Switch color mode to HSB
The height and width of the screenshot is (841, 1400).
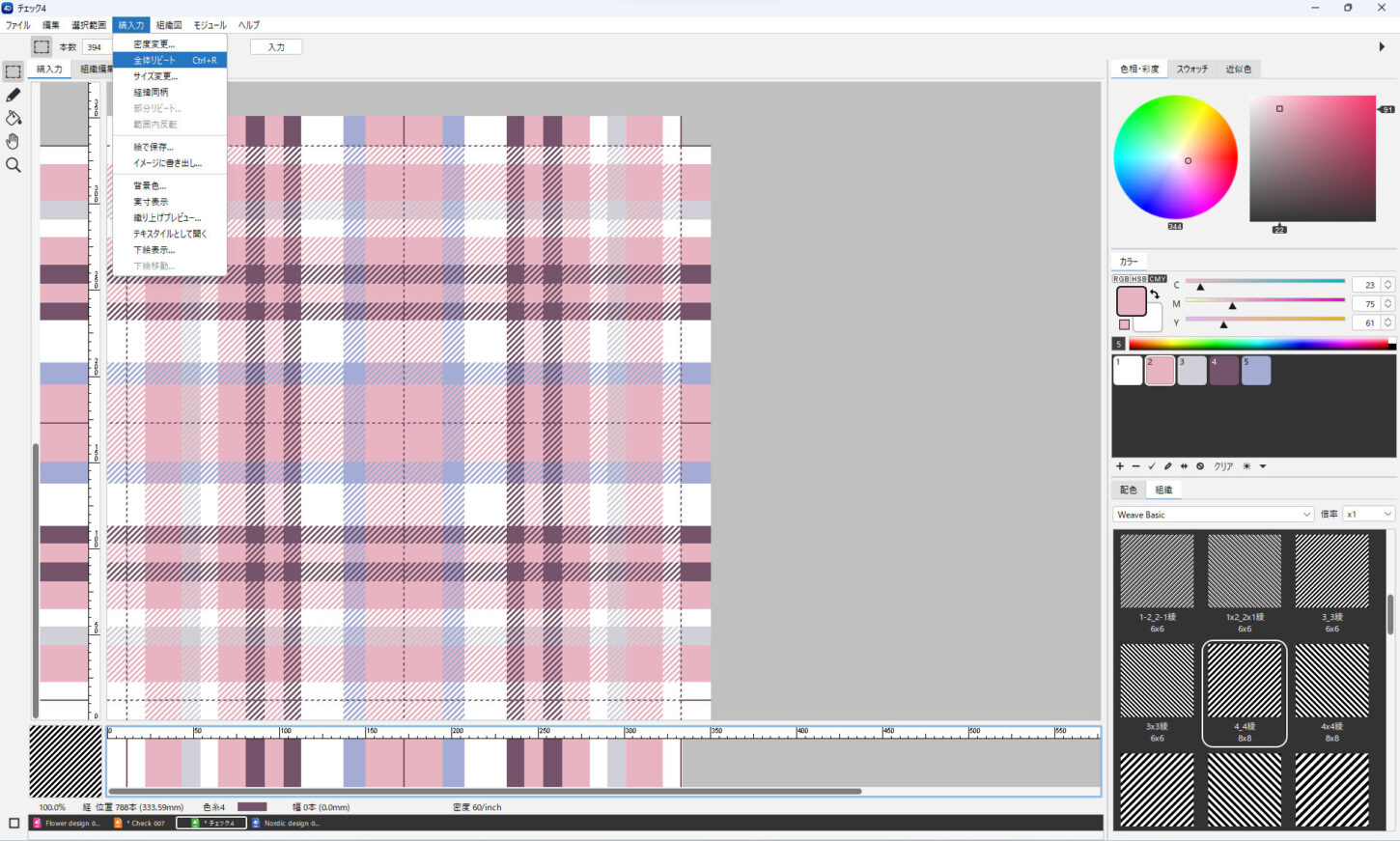point(1139,279)
